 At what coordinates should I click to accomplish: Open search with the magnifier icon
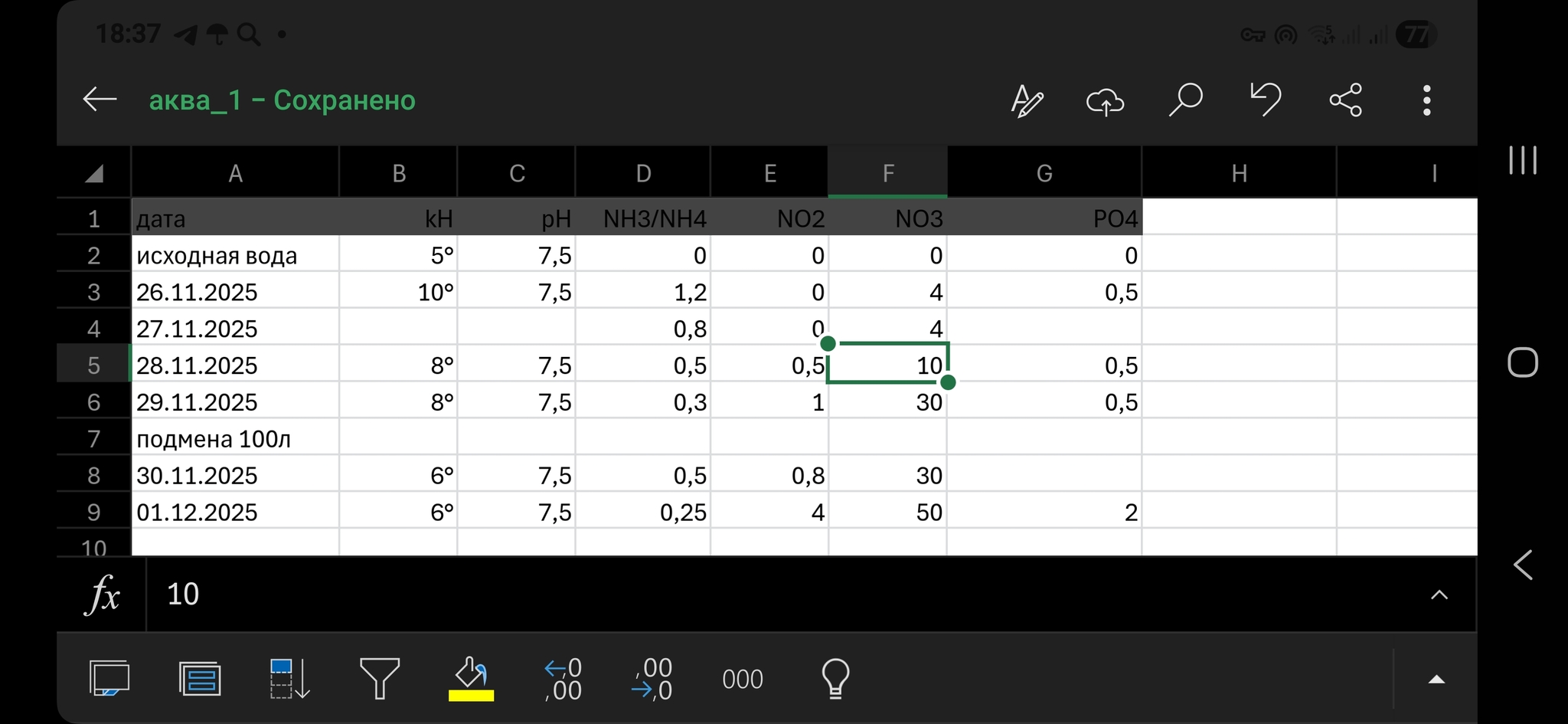[x=1185, y=100]
